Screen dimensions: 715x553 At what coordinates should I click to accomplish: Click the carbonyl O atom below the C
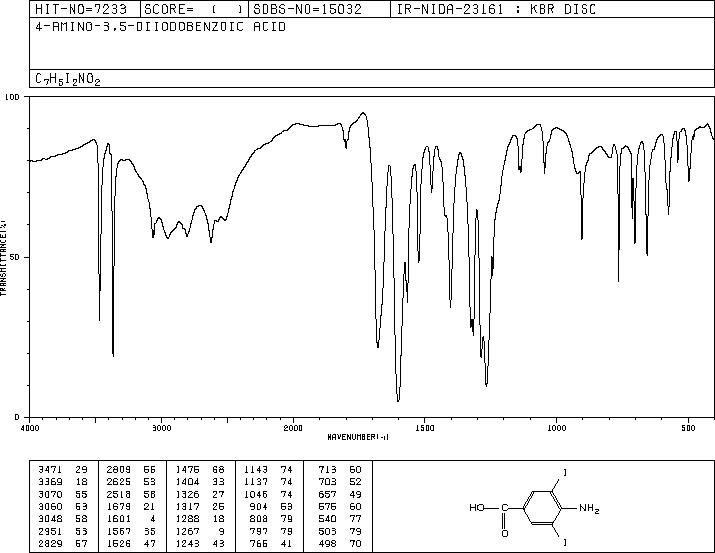[505, 533]
